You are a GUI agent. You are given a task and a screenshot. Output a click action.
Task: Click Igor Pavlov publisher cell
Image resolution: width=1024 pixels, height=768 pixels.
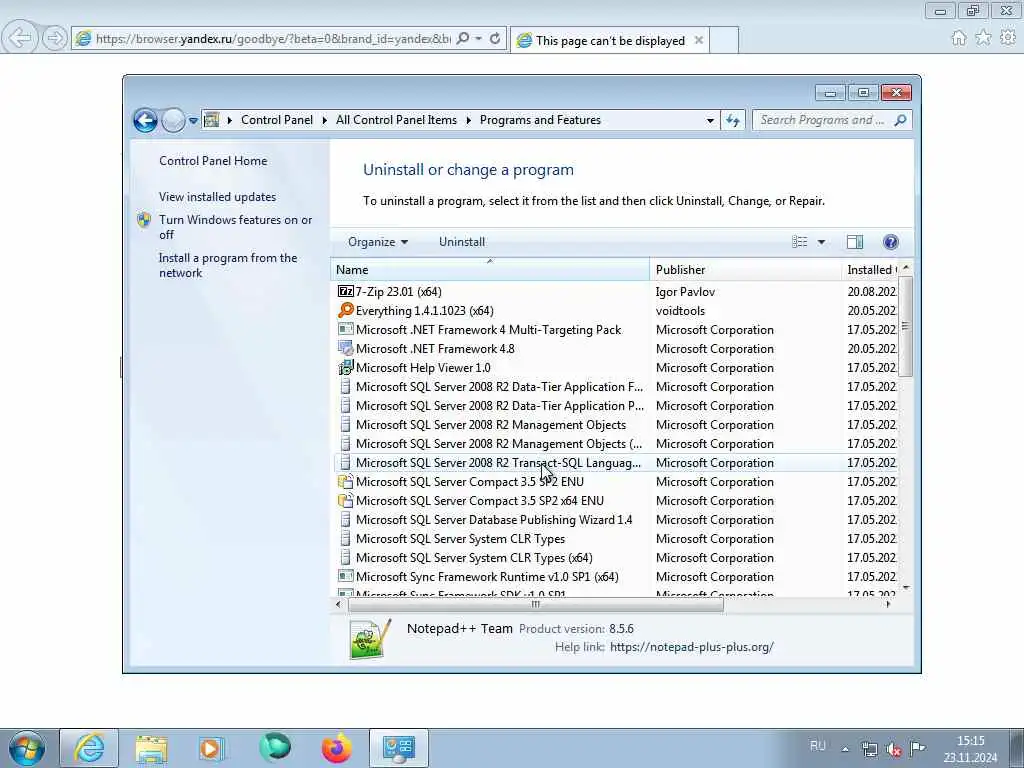click(x=685, y=292)
